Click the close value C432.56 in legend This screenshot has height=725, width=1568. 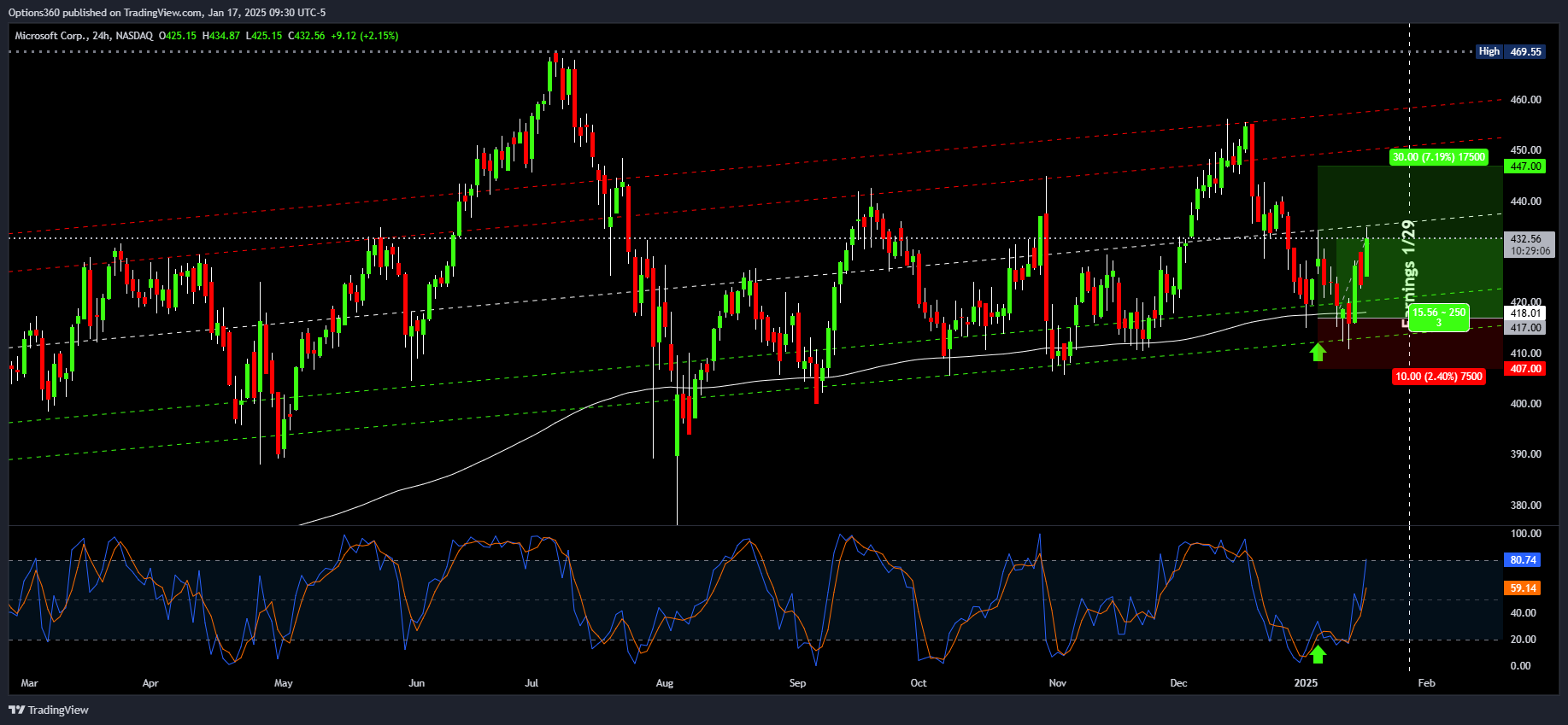[307, 36]
